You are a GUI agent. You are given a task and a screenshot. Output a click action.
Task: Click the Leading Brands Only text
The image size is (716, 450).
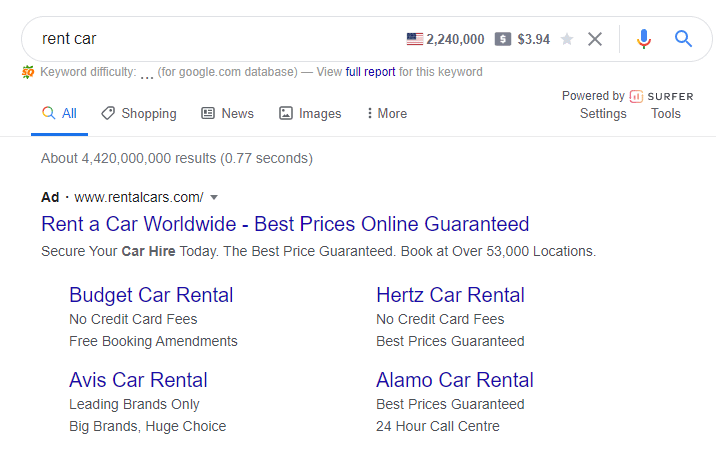point(134,404)
